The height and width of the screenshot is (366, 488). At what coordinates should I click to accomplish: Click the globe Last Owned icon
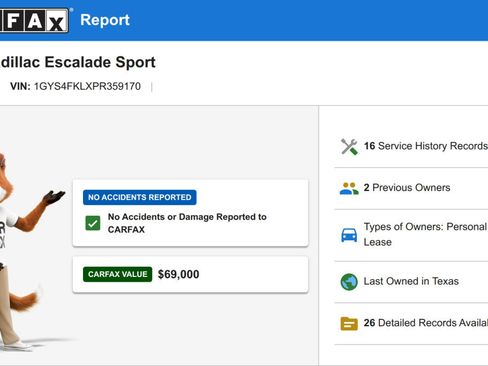(349, 282)
